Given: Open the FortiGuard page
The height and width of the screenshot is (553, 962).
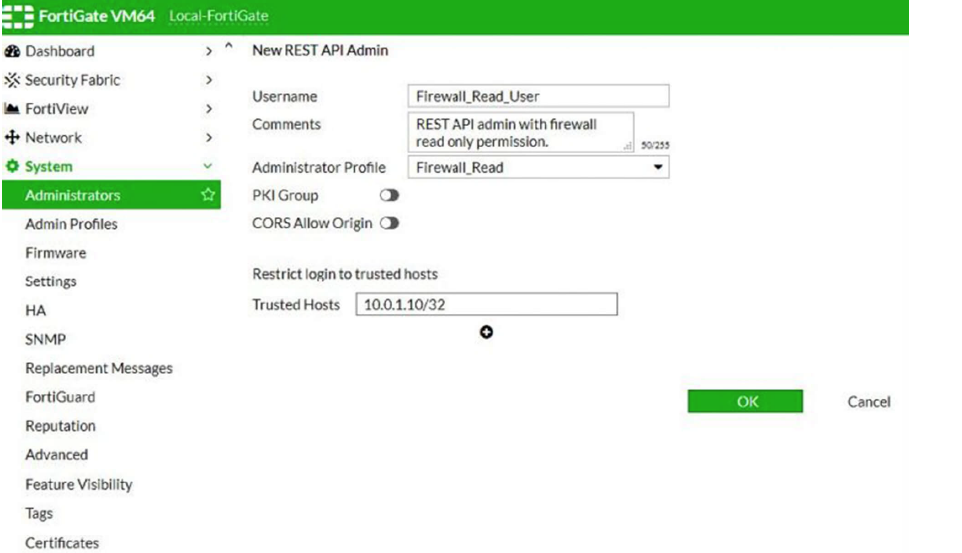Looking at the screenshot, I should point(60,397).
